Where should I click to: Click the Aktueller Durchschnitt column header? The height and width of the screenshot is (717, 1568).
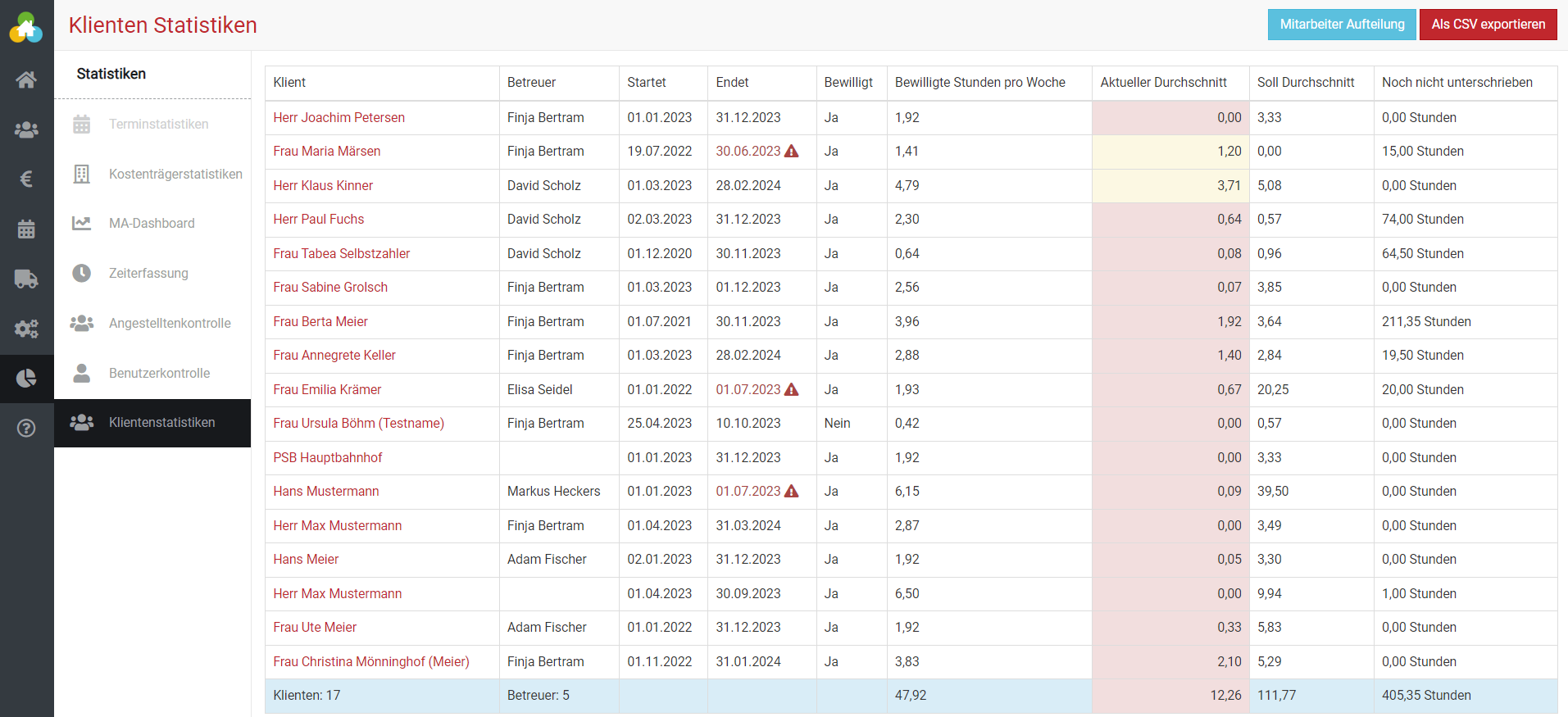(1163, 82)
